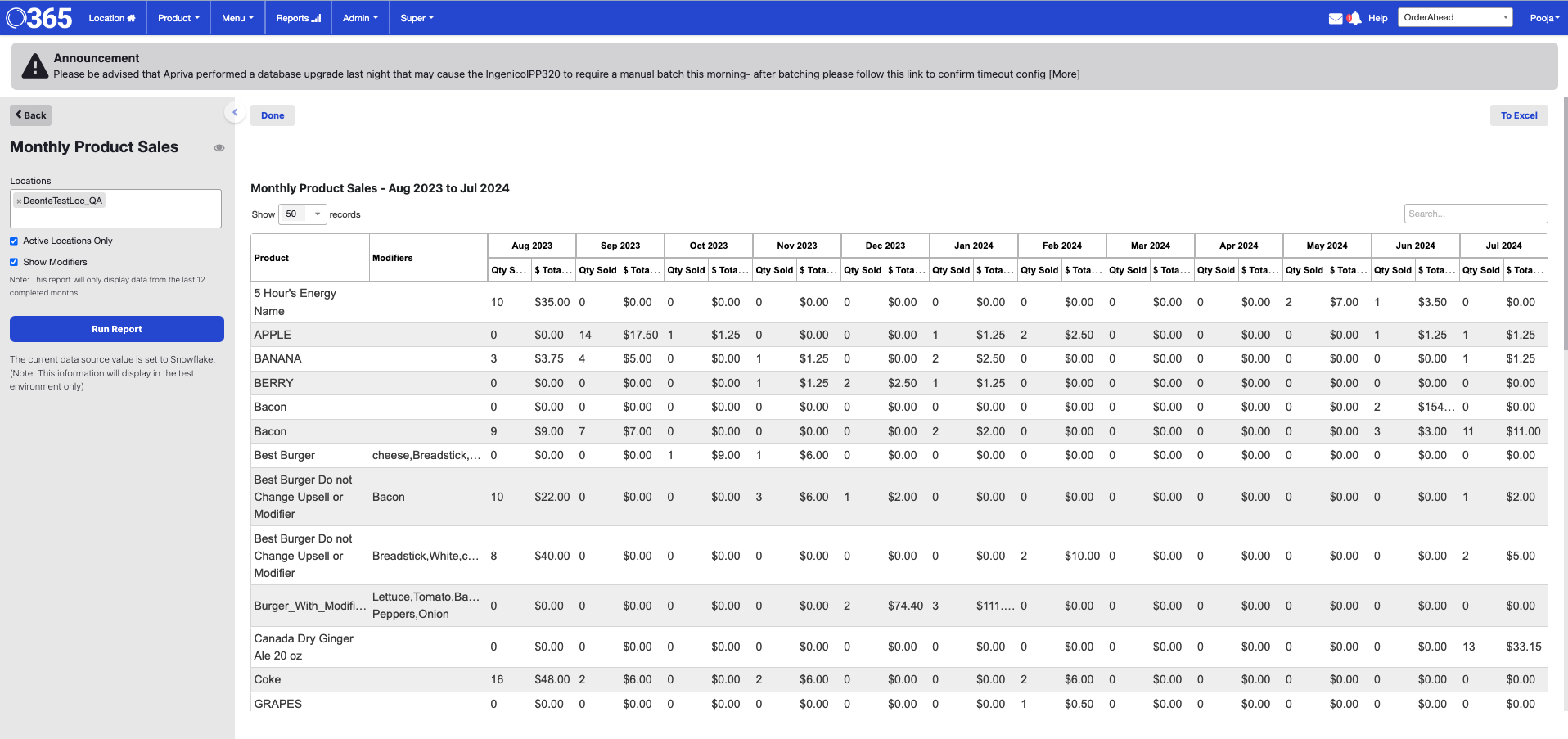Collapse the sidebar with the chevron arrow
Image resolution: width=1568 pixels, height=739 pixels.
click(x=235, y=113)
